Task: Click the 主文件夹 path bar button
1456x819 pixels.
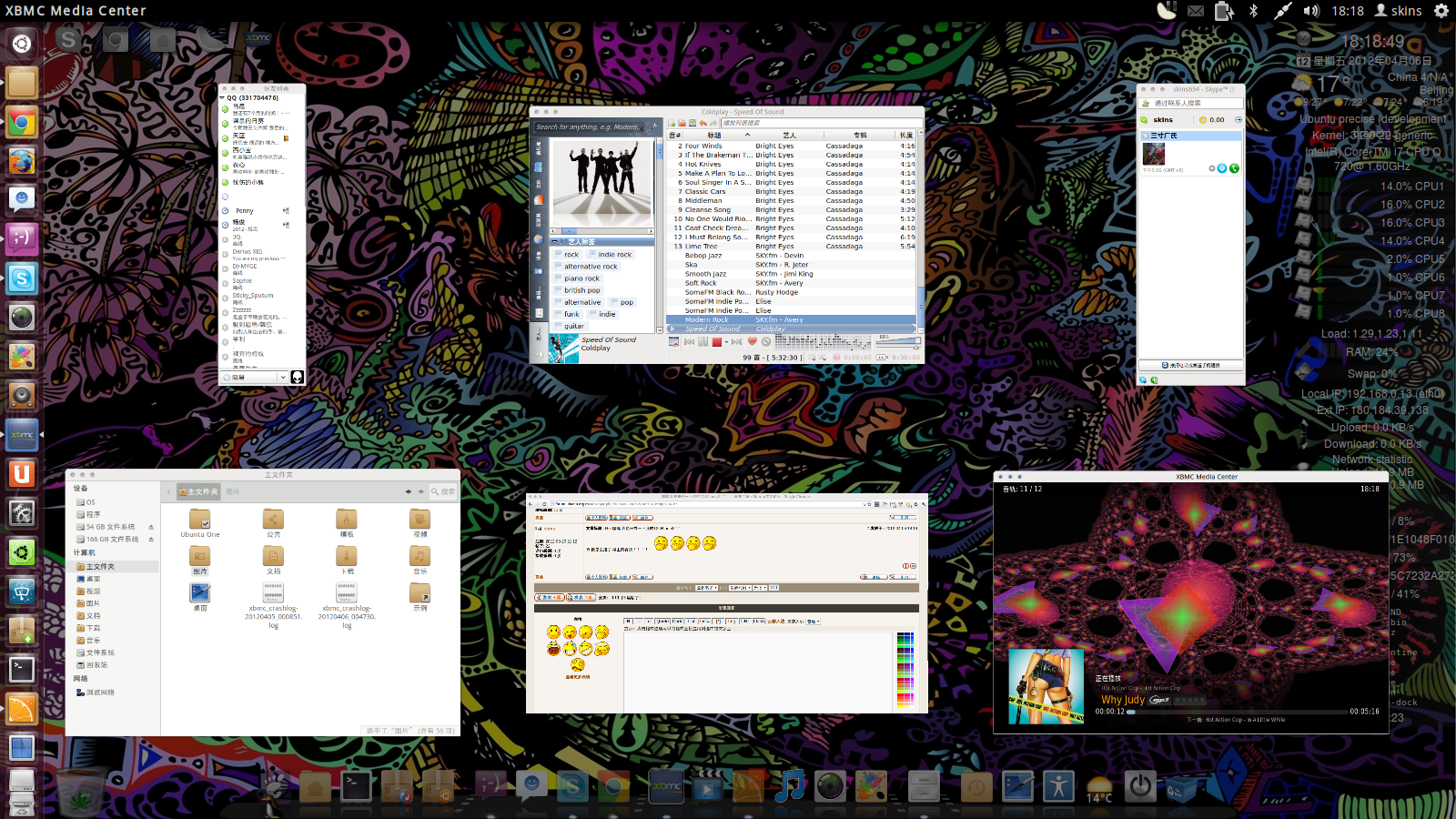Action: (x=198, y=491)
